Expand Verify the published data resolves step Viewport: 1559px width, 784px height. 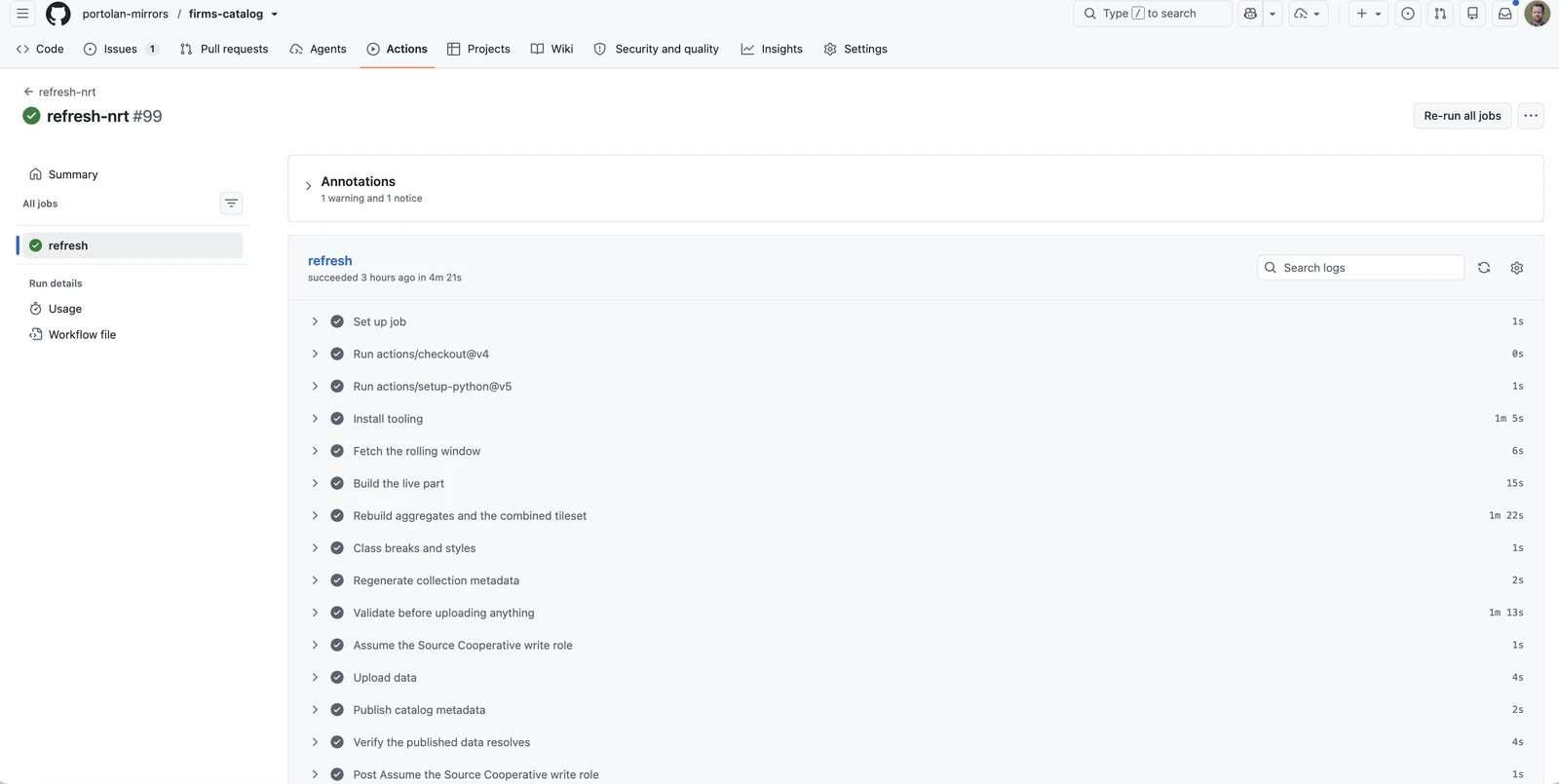pyautogui.click(x=315, y=742)
